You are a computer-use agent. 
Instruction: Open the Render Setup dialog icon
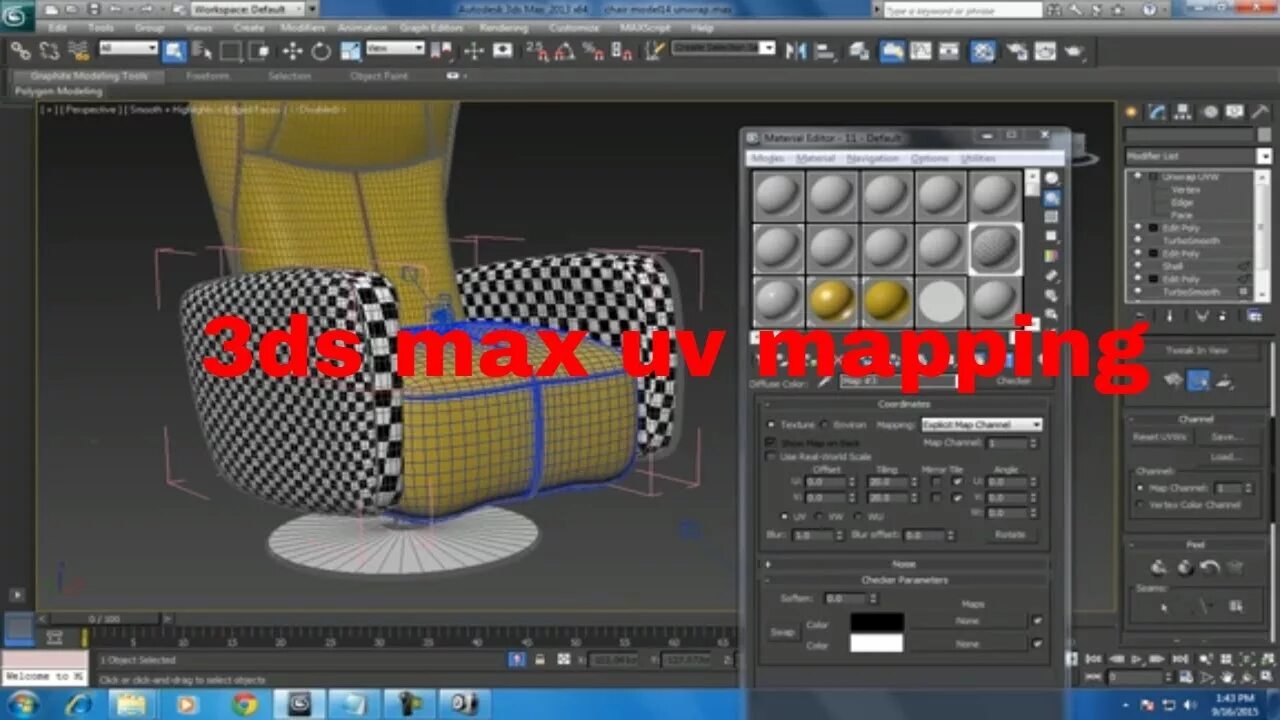click(1017, 50)
